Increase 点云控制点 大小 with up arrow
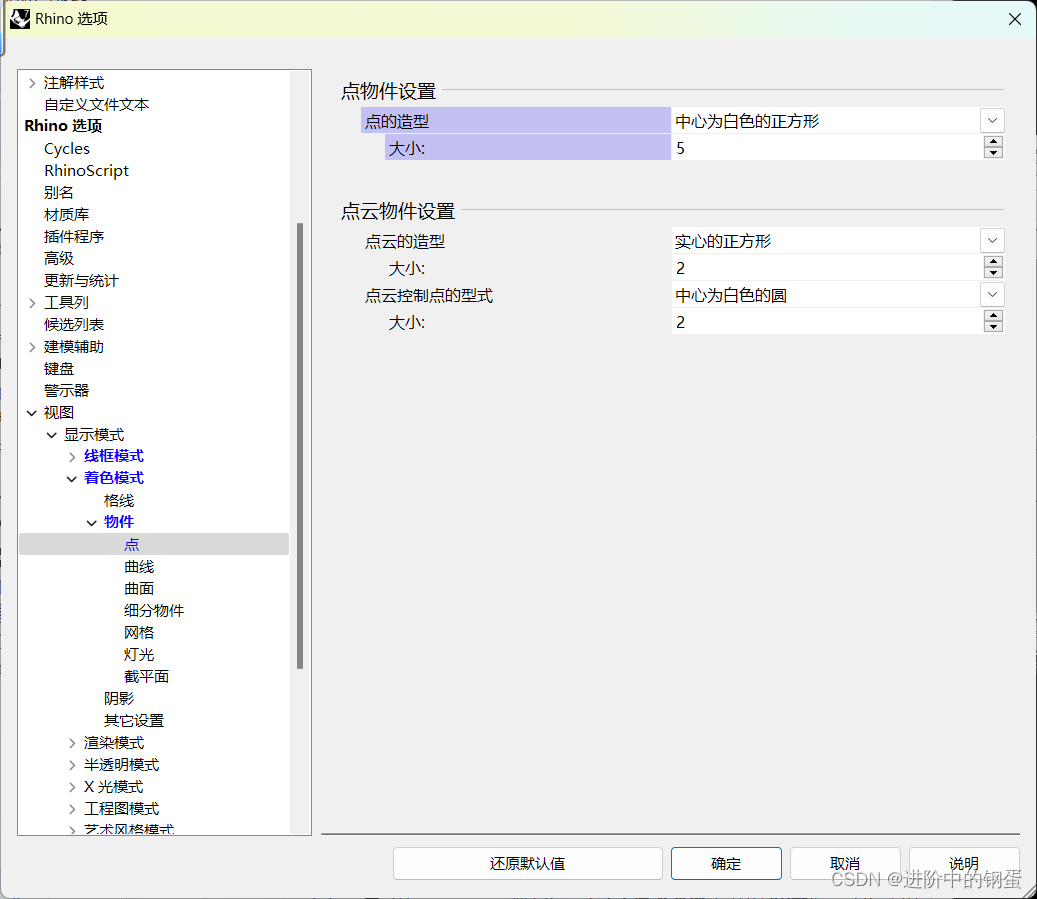The height and width of the screenshot is (899, 1037). tap(993, 316)
